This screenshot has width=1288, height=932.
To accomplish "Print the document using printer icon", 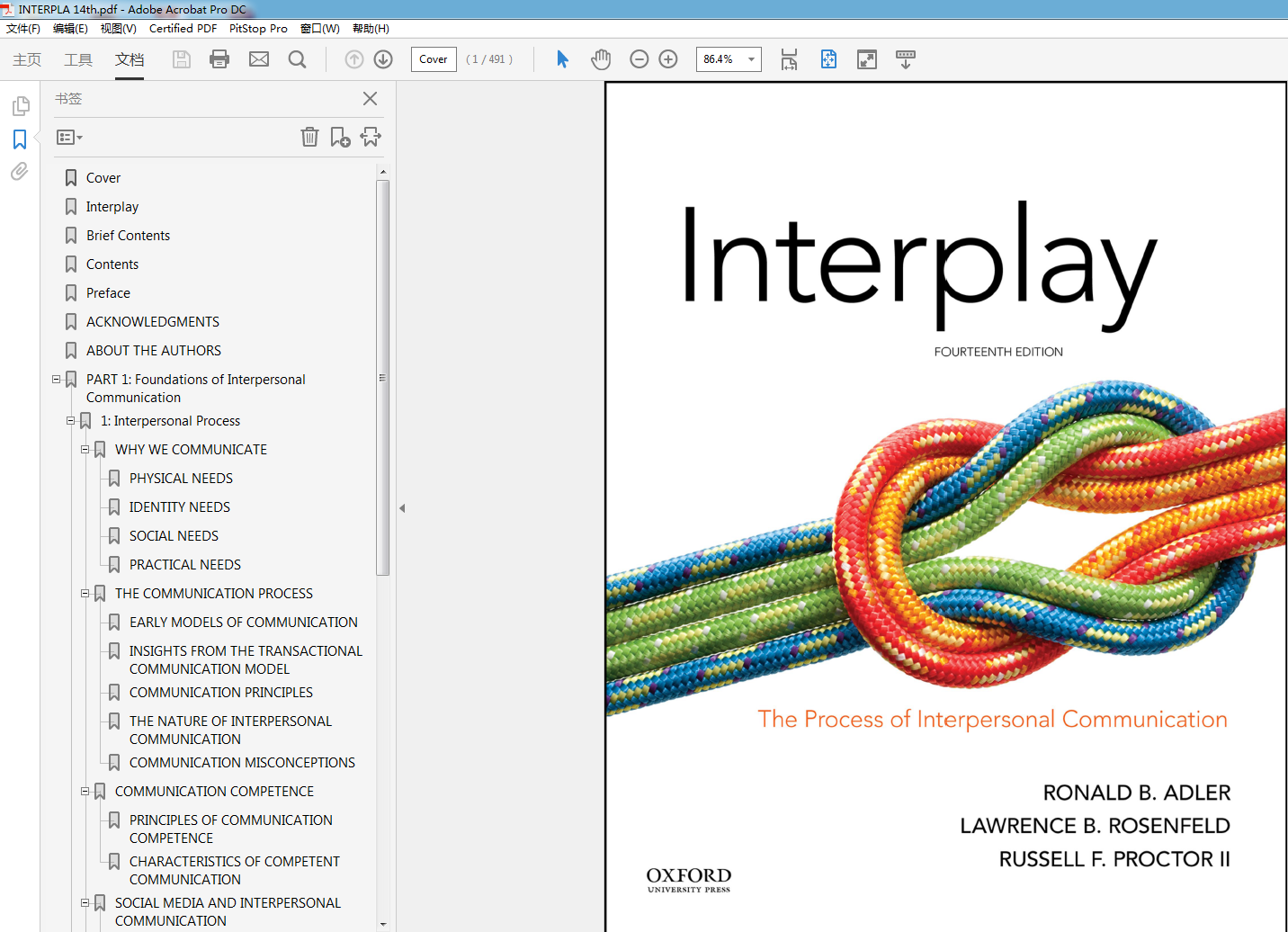I will point(219,59).
